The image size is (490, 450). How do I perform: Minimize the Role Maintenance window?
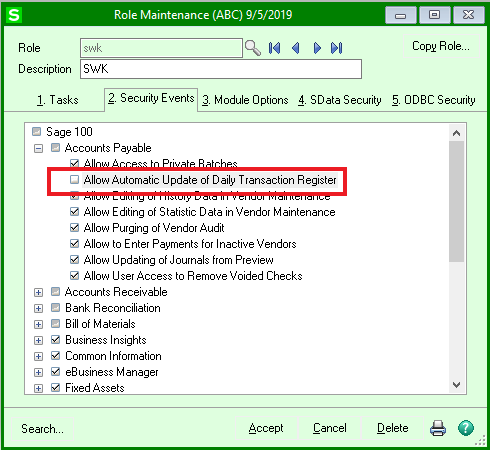click(400, 15)
